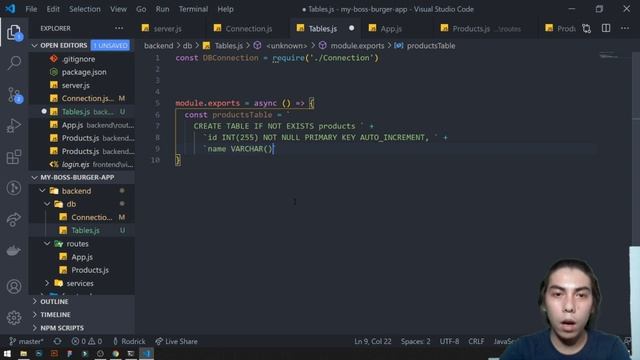Image resolution: width=640 pixels, height=360 pixels.
Task: Open Tables.js in the db folder tree
Action: point(82,230)
